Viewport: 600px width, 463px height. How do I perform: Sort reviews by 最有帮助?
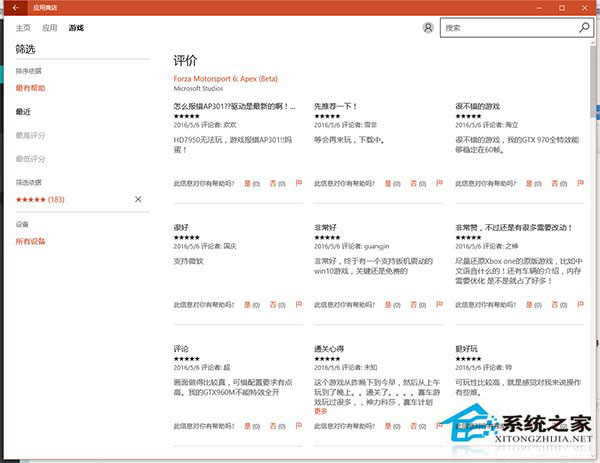click(31, 88)
